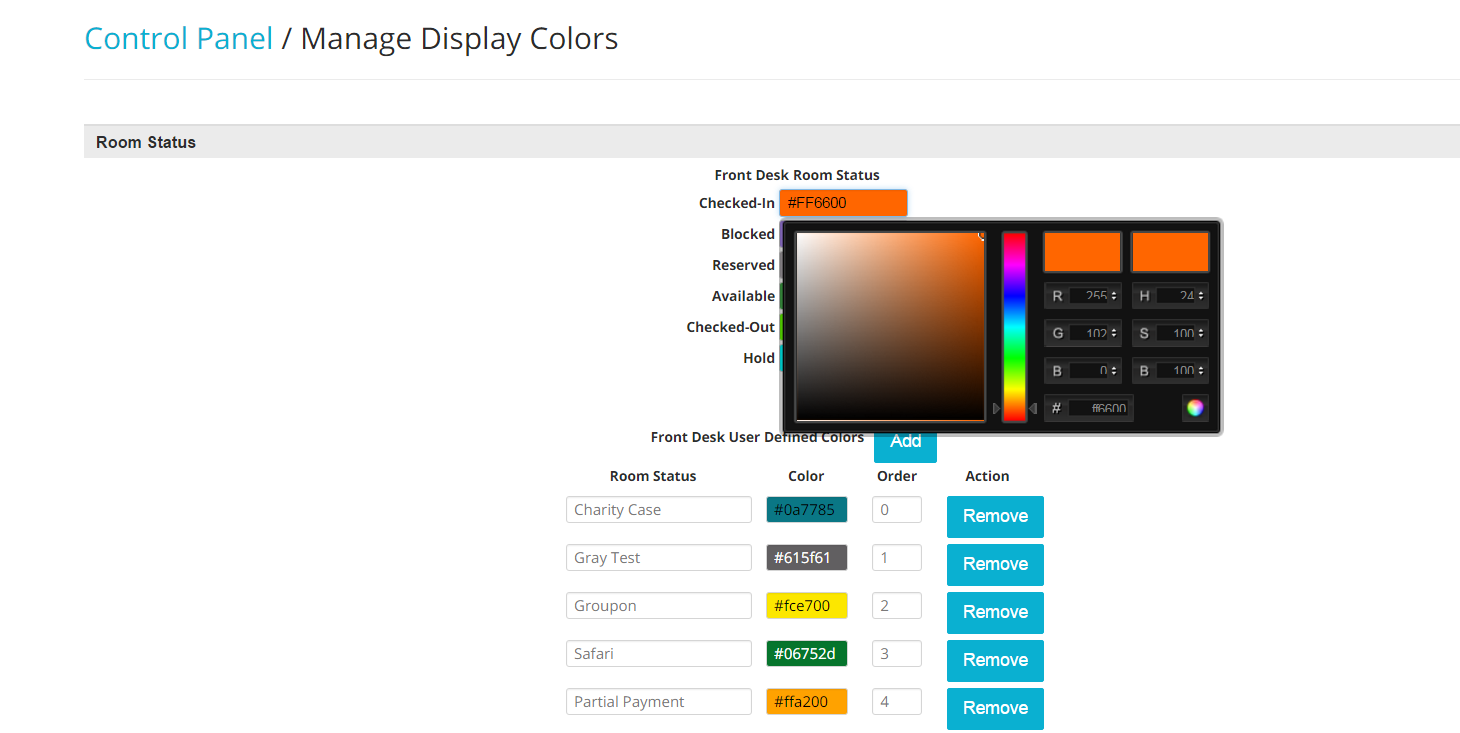The height and width of the screenshot is (733, 1460).
Task: Click the R value input field
Action: coord(1089,296)
